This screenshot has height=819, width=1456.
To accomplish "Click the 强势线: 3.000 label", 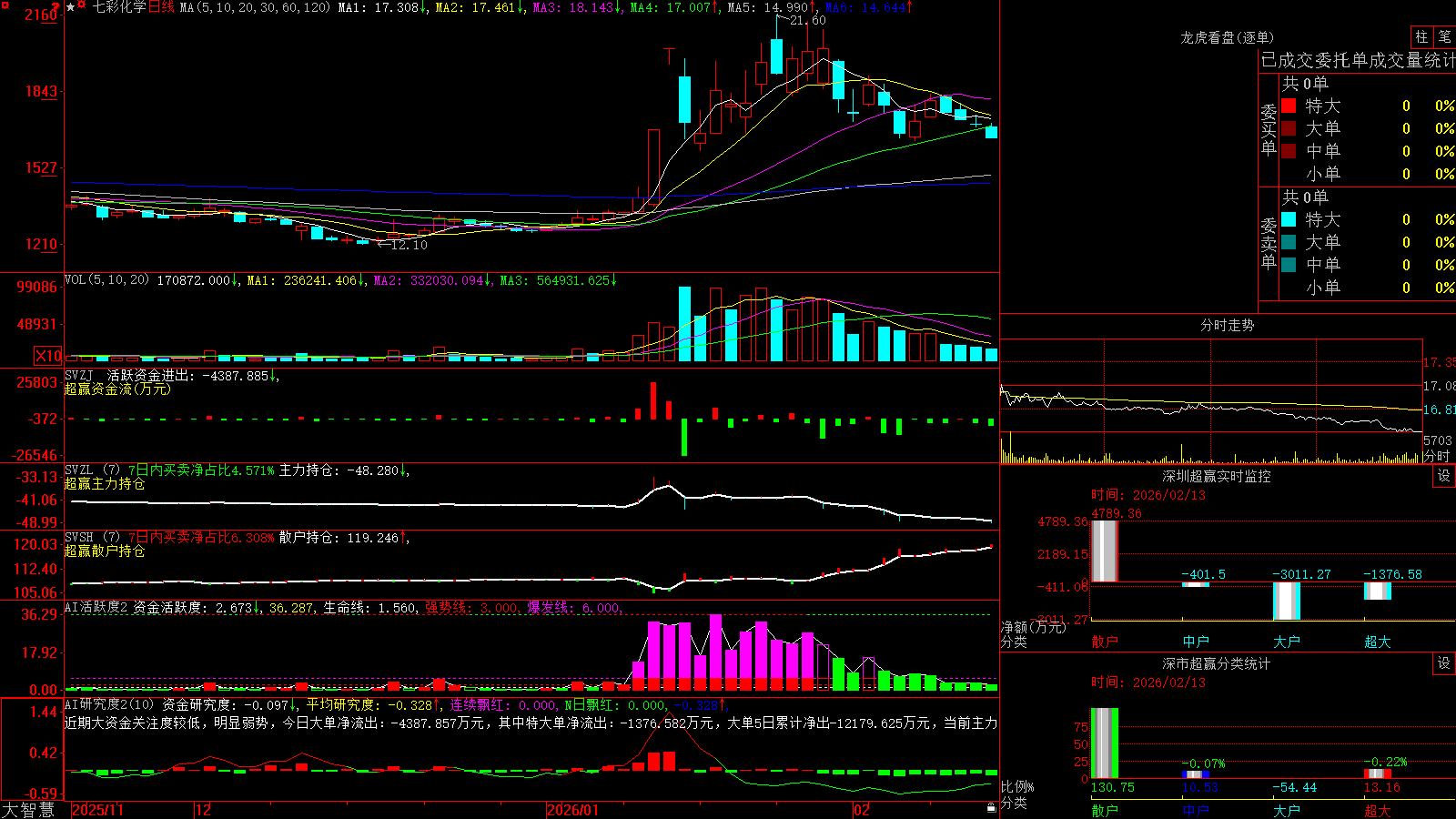I will click(472, 608).
